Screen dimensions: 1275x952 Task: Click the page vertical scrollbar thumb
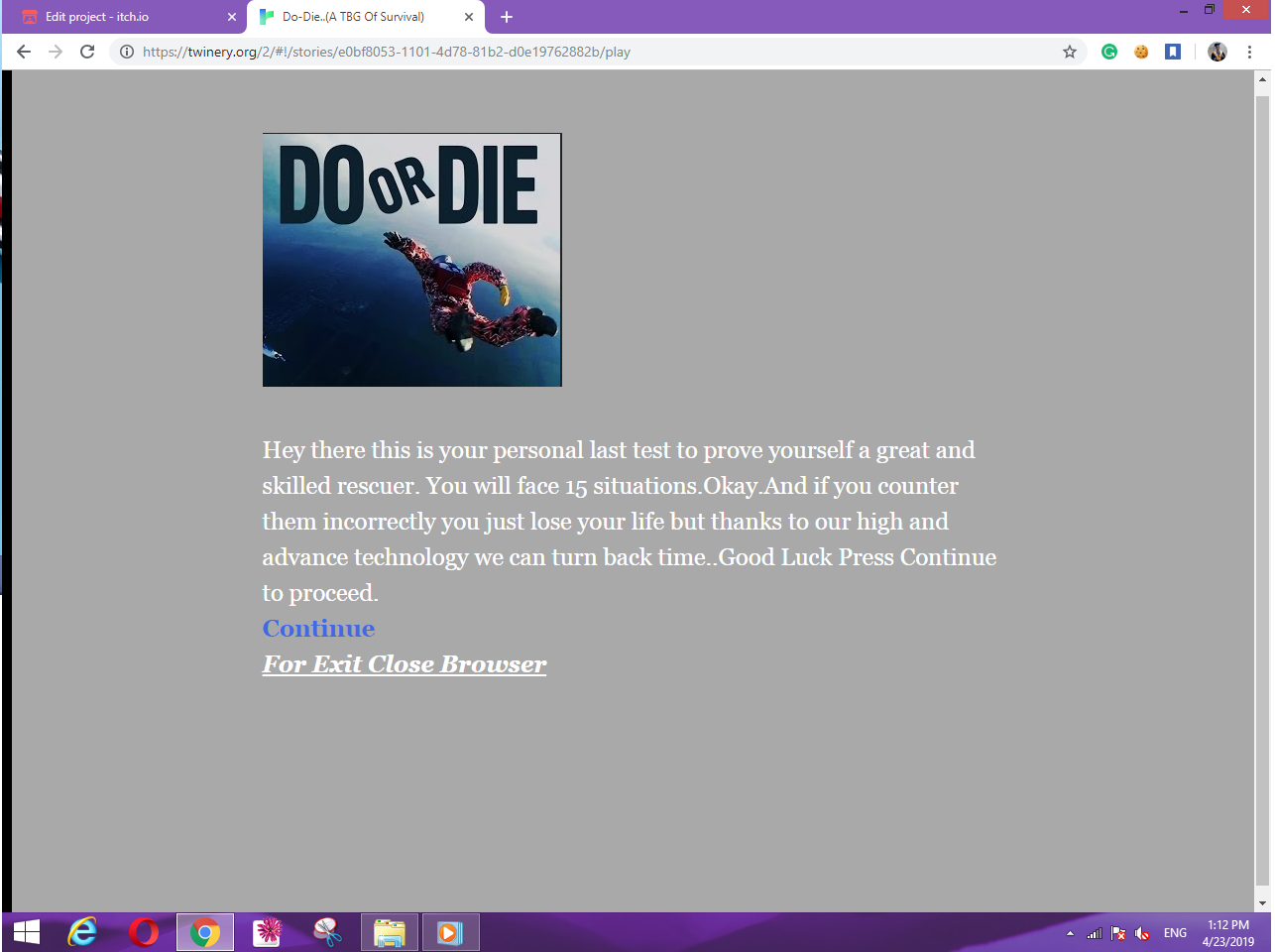[x=1262, y=490]
